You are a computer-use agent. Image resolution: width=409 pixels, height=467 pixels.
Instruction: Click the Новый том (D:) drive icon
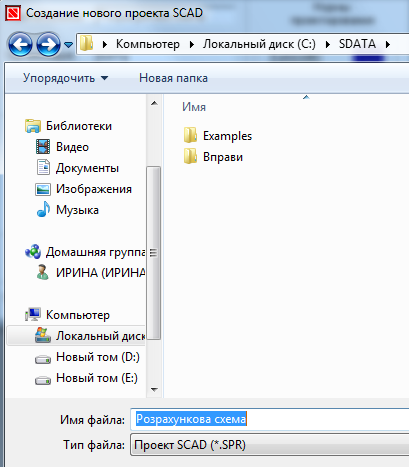tap(43, 359)
